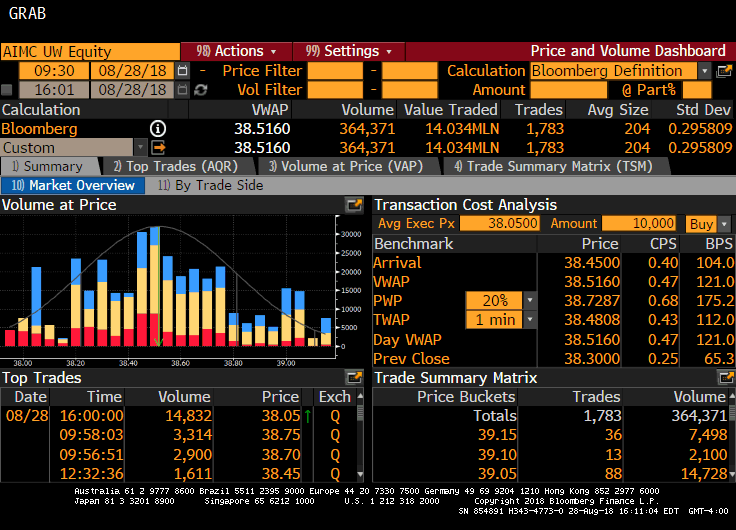Open the Calculation Bloomberg Definition dropdown

704,71
